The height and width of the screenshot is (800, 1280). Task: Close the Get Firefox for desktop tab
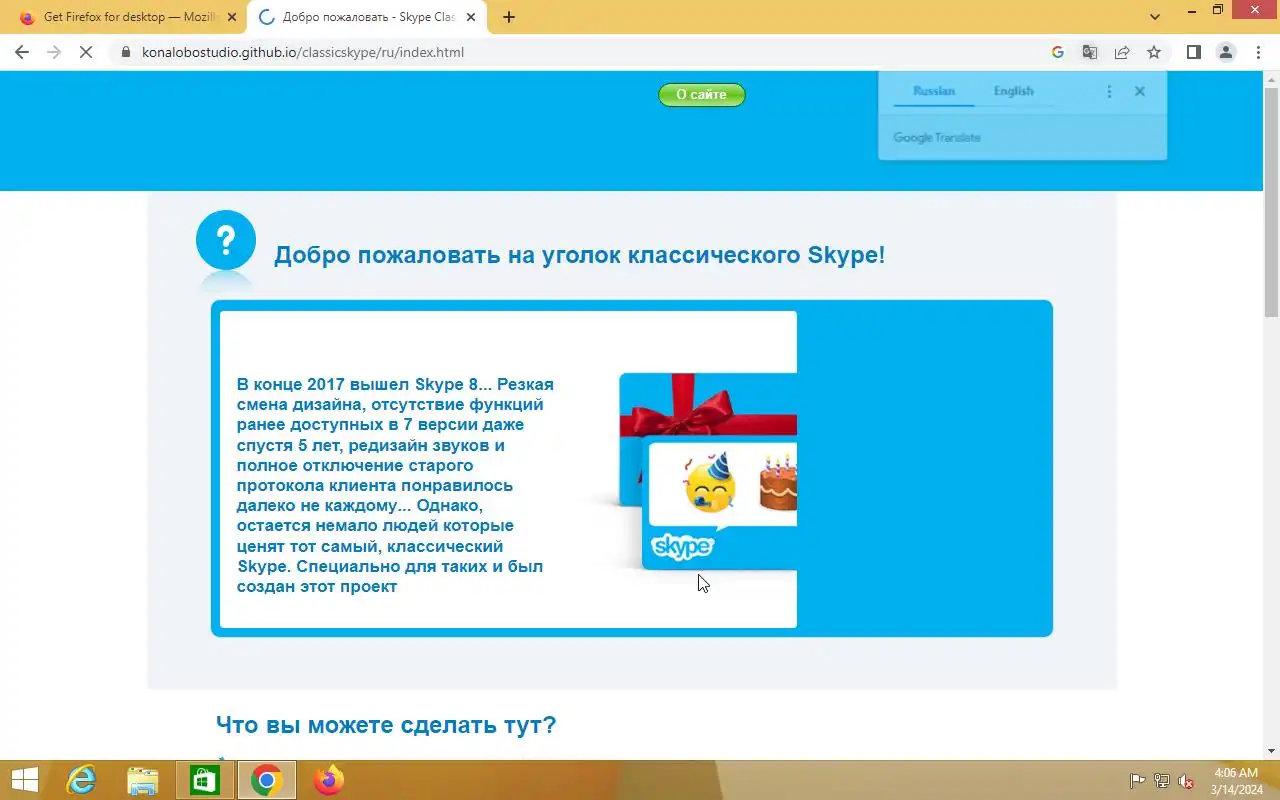coord(232,17)
